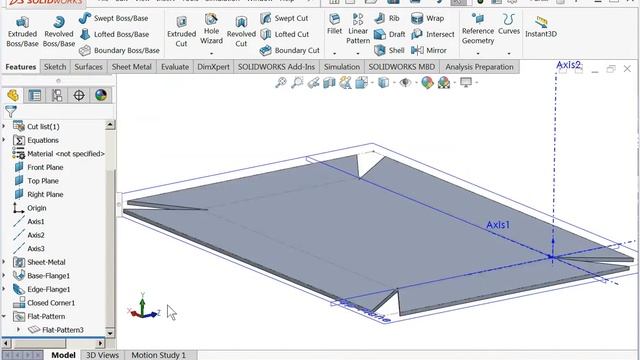Switch to the Sketch tab
Image resolution: width=640 pixels, height=360 pixels.
point(55,67)
